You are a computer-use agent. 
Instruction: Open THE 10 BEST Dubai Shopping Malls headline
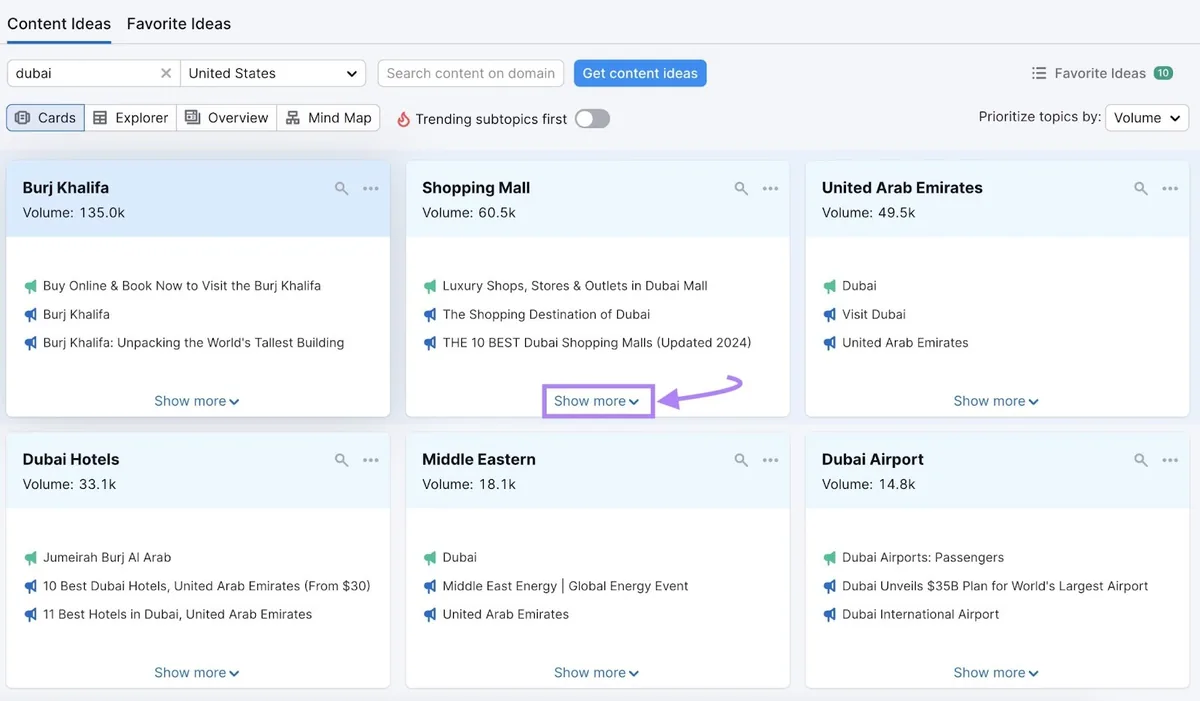[597, 343]
